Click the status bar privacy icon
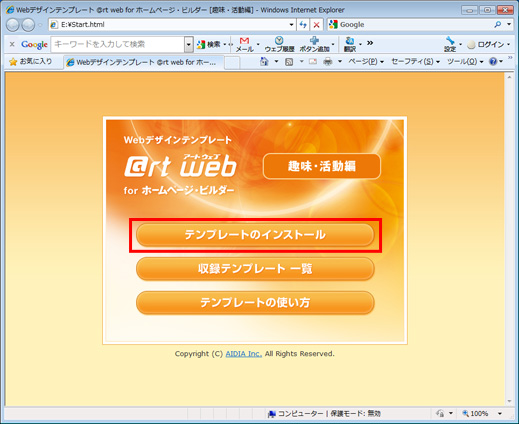The width and height of the screenshot is (519, 424). point(440,414)
